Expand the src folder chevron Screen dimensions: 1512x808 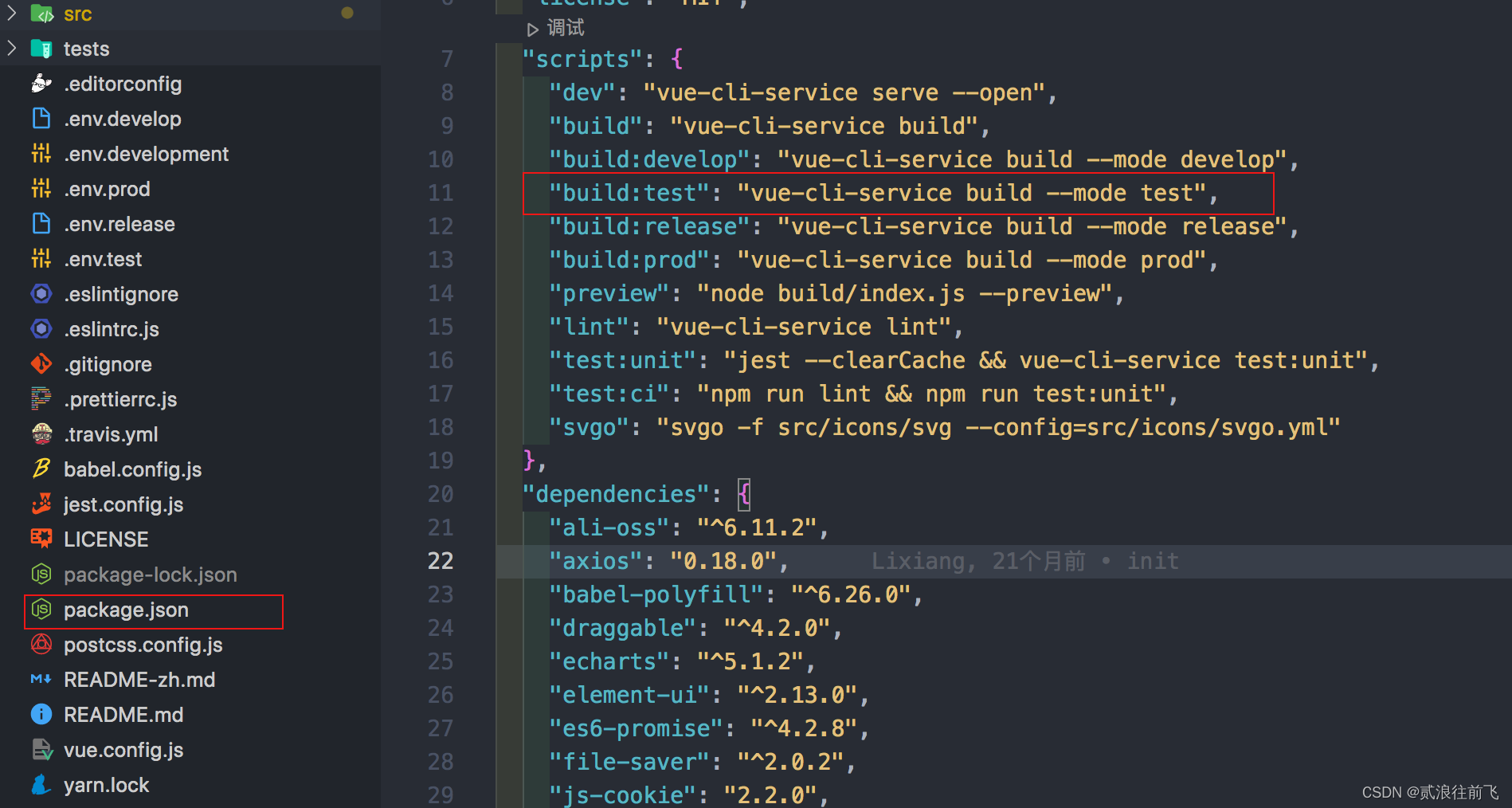click(11, 13)
